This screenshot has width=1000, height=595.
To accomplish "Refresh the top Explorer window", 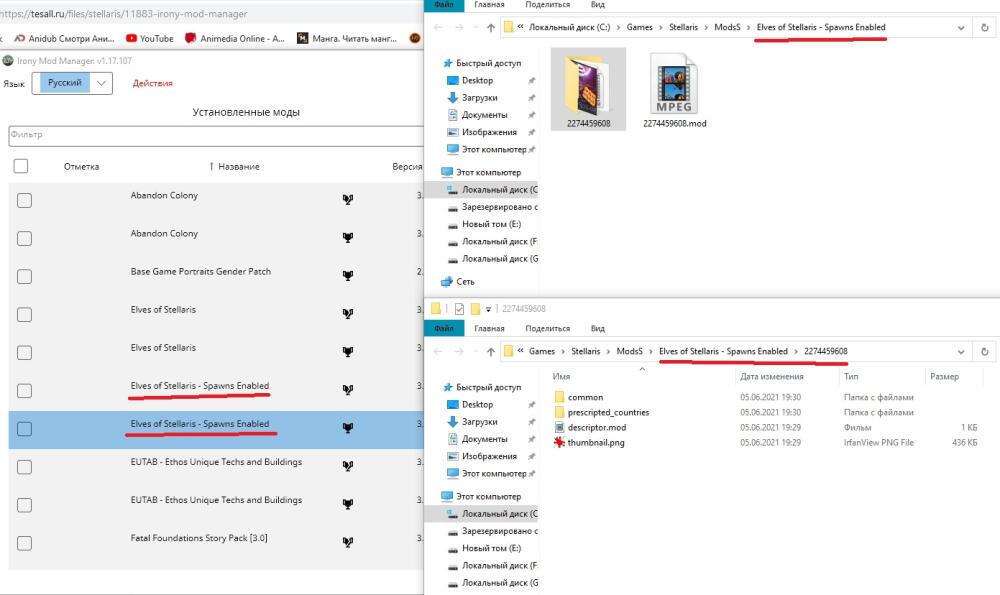I will (x=984, y=27).
